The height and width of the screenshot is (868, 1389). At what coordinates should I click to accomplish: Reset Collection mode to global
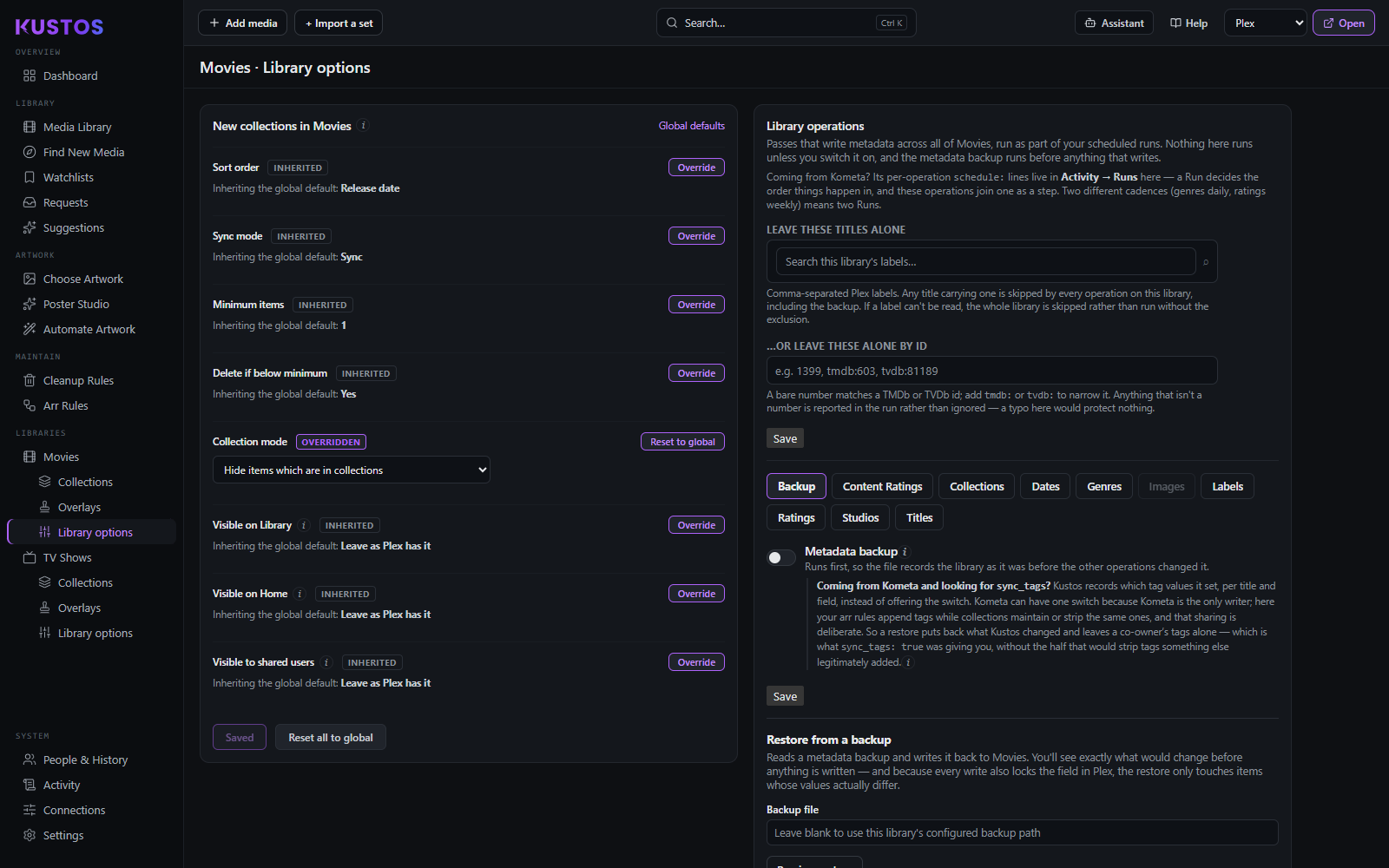(x=682, y=442)
